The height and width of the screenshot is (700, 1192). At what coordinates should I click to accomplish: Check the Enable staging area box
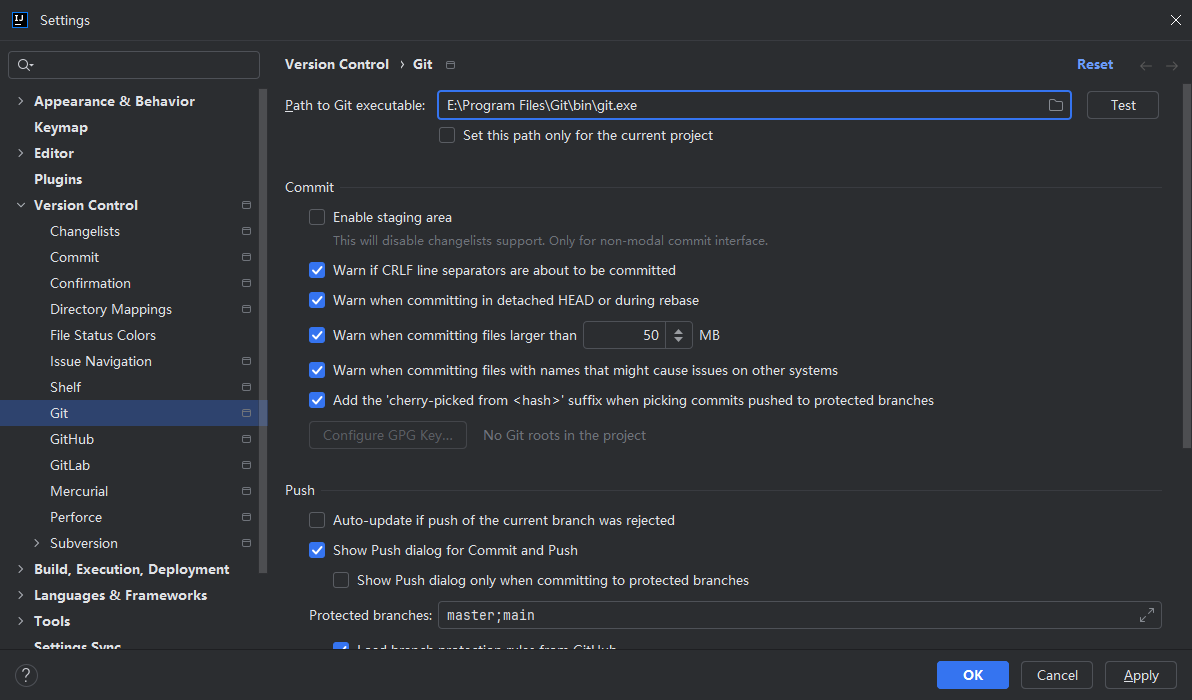(x=317, y=217)
